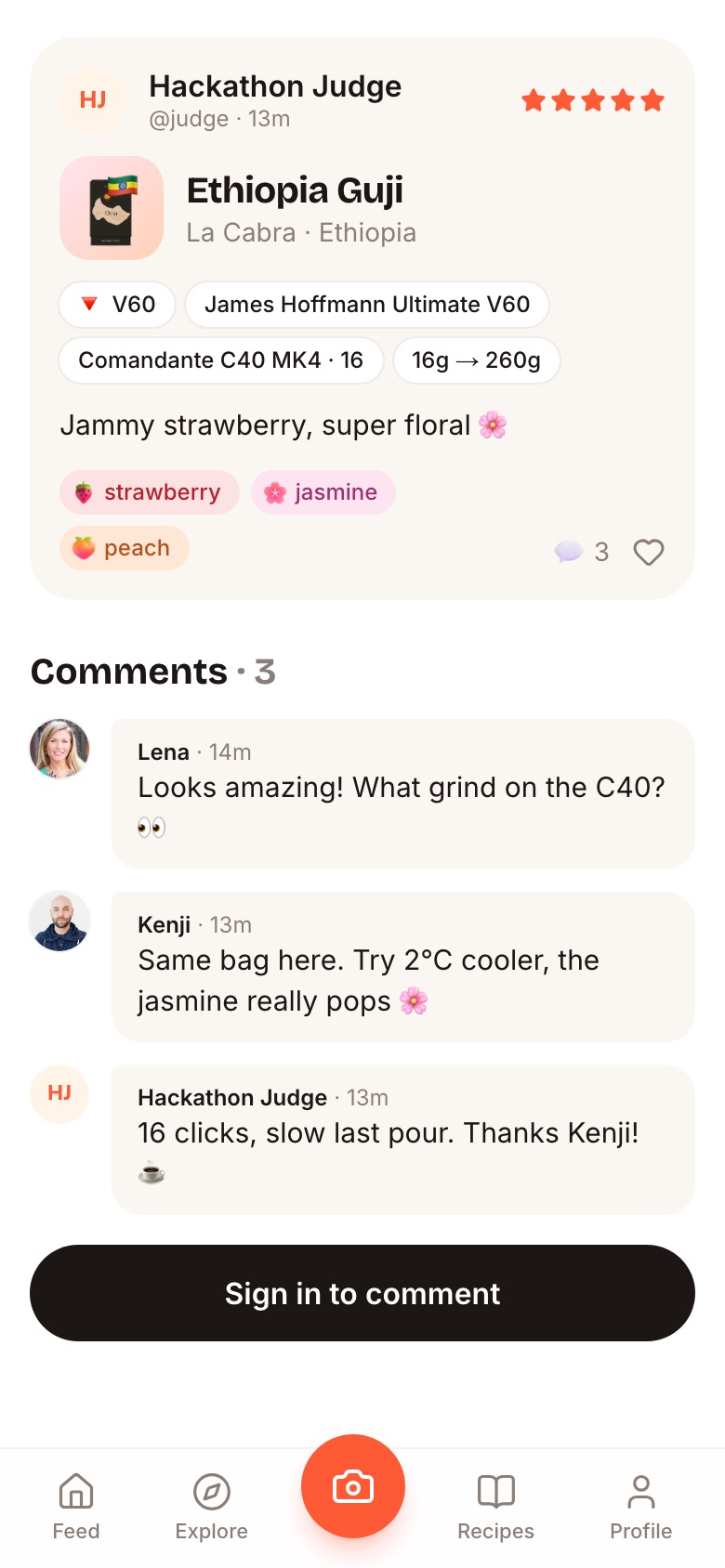Select the peach flavor tag
Image resolution: width=725 pixels, height=1568 pixels.
point(125,548)
